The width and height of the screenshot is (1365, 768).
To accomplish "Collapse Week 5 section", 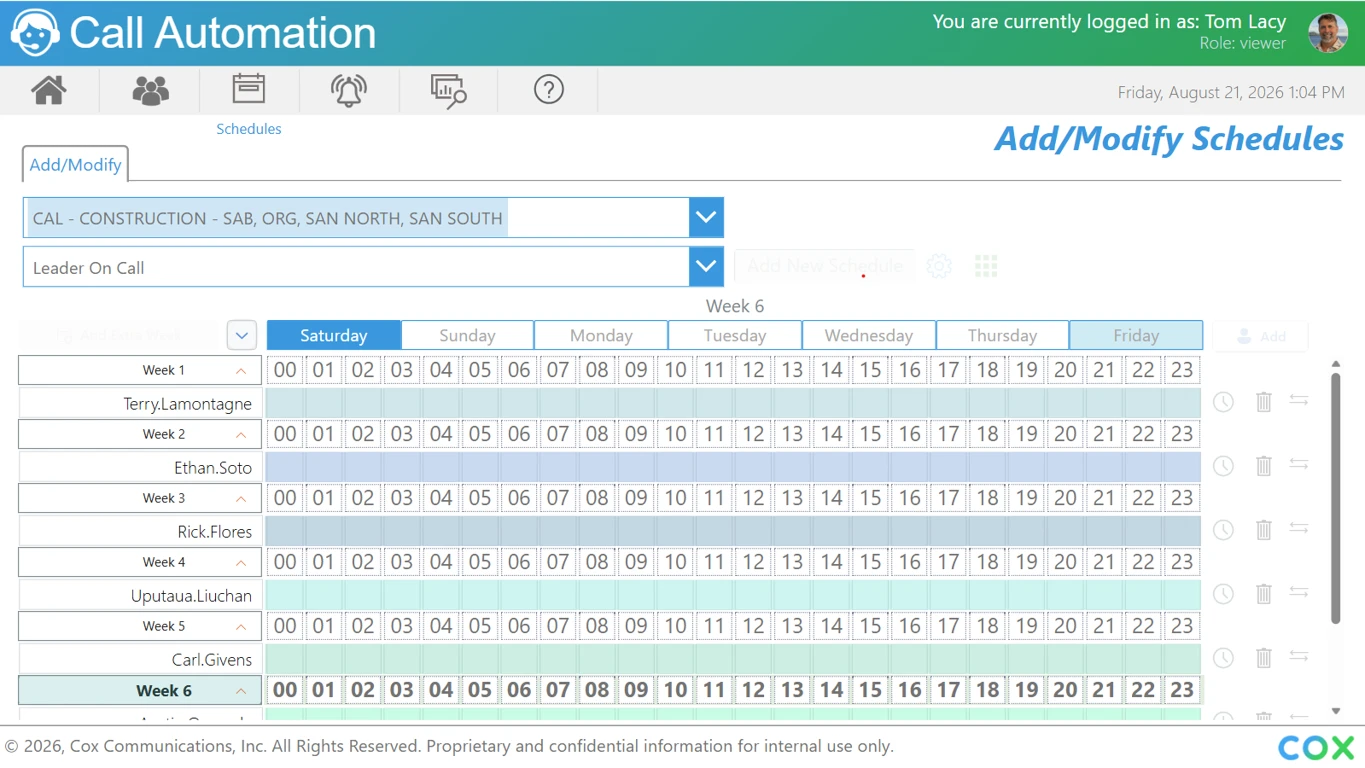I will pos(241,627).
